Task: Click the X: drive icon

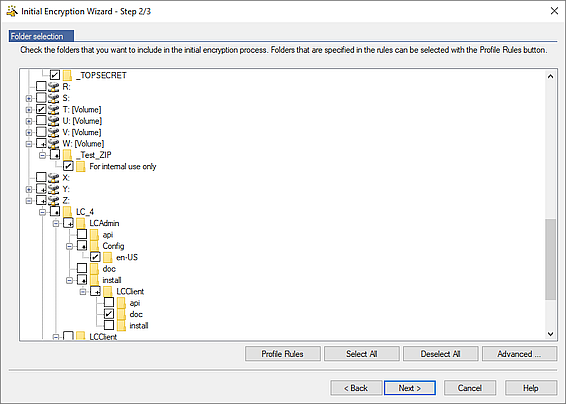Action: click(x=54, y=177)
